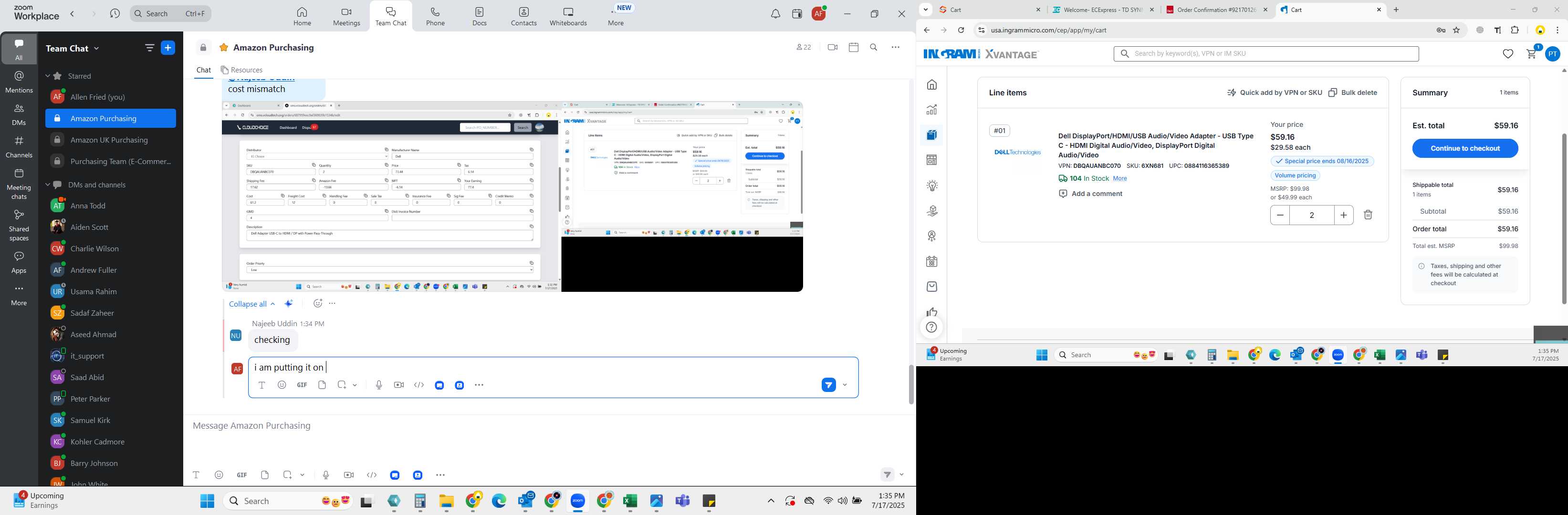Reload the Ingram cart page

[961, 31]
